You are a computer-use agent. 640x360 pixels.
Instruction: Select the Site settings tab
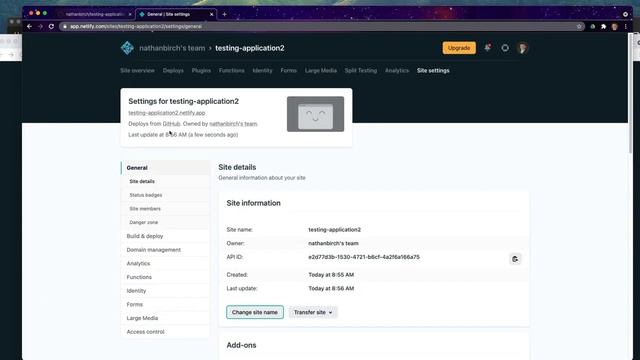pos(433,70)
